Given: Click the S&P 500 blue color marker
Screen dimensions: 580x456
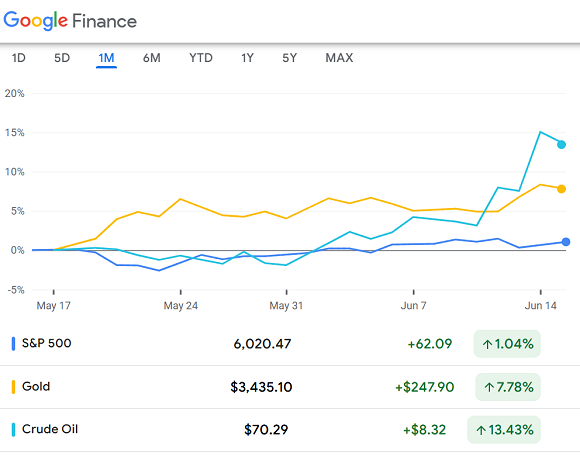Looking at the screenshot, I should [x=13, y=344].
